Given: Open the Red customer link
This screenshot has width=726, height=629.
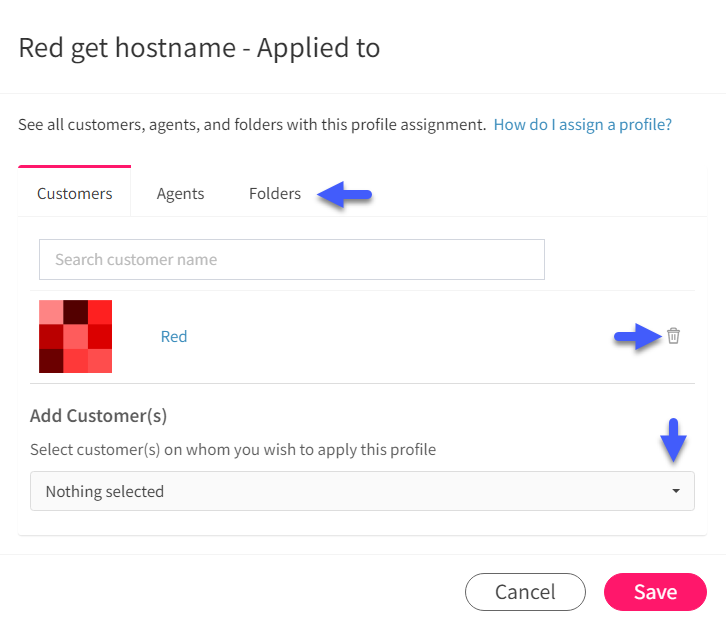Looking at the screenshot, I should (x=174, y=336).
